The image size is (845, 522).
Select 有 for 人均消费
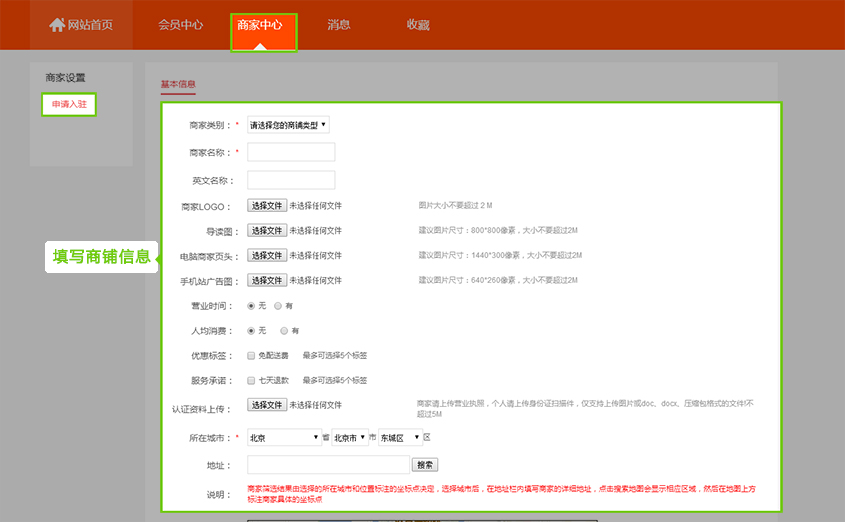coord(284,331)
